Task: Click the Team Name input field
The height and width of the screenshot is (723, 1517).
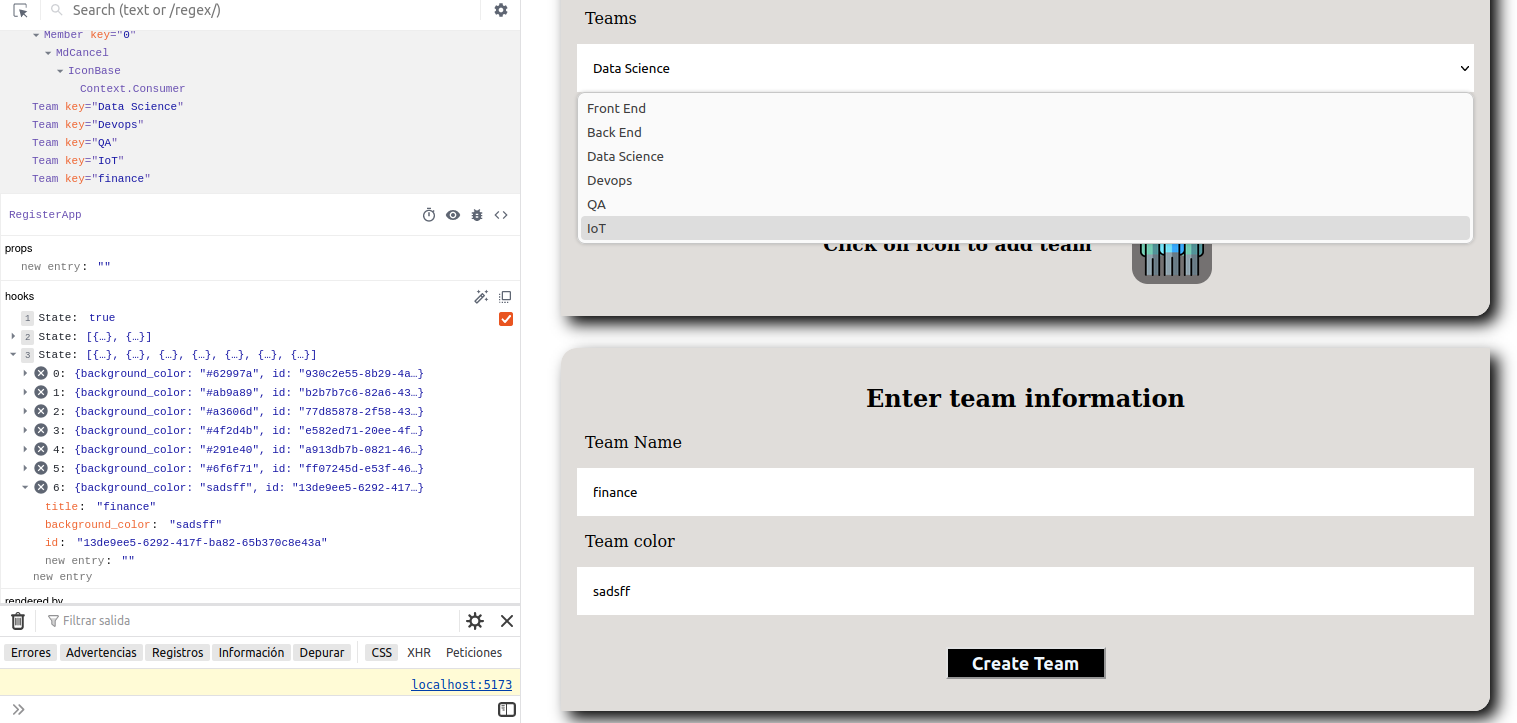Action: coord(1025,492)
